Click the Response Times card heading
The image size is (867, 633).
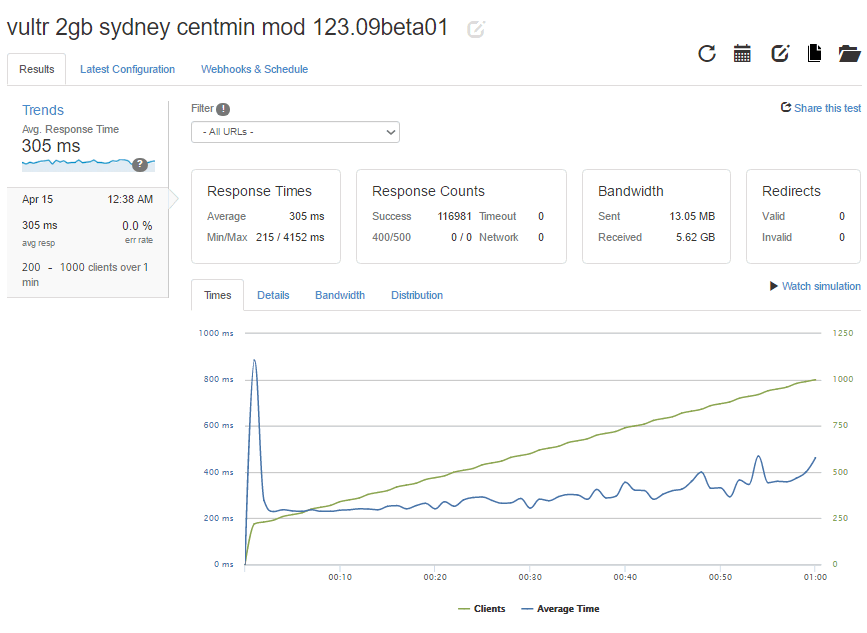tap(259, 191)
